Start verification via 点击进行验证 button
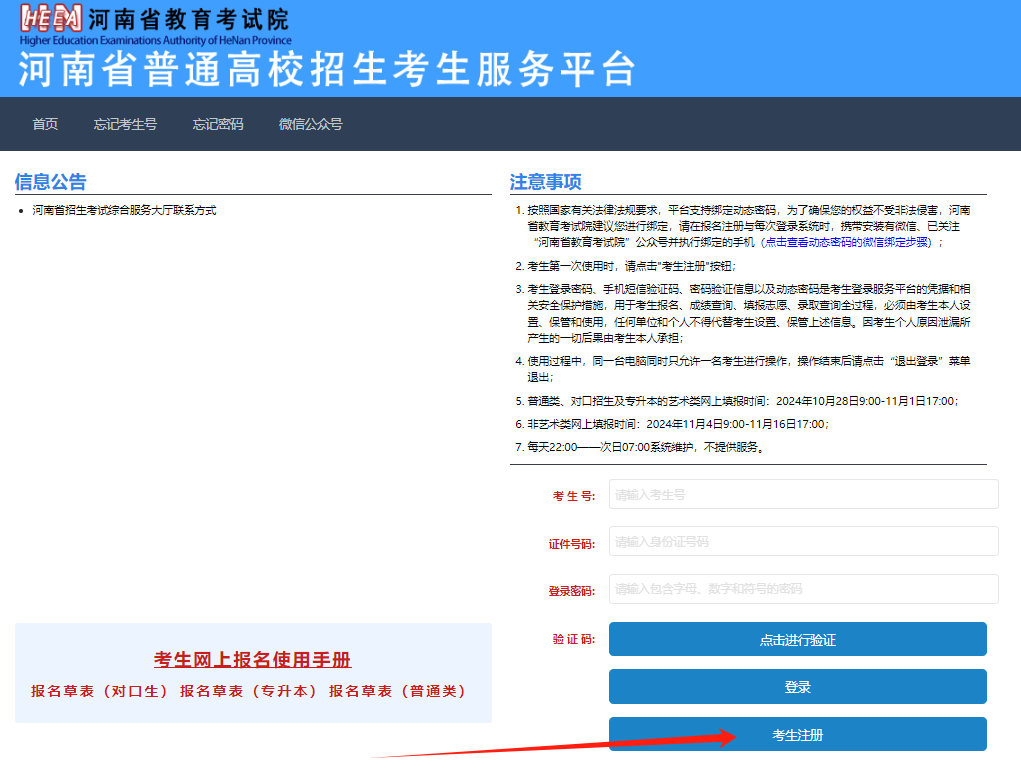Viewport: 1021px width, 784px height. (x=797, y=638)
